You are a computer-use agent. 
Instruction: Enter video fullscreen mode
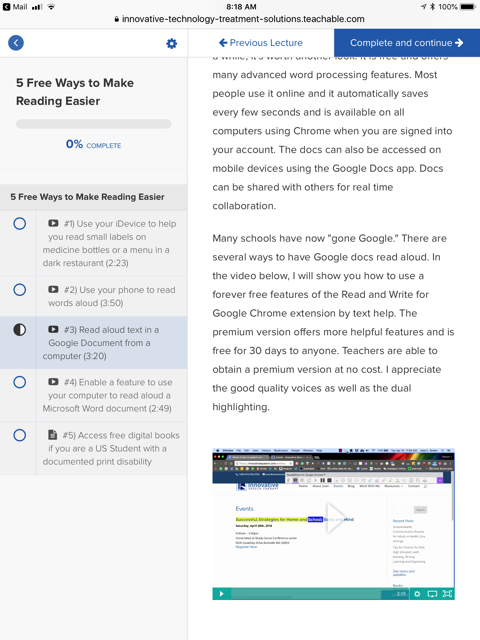(448, 594)
